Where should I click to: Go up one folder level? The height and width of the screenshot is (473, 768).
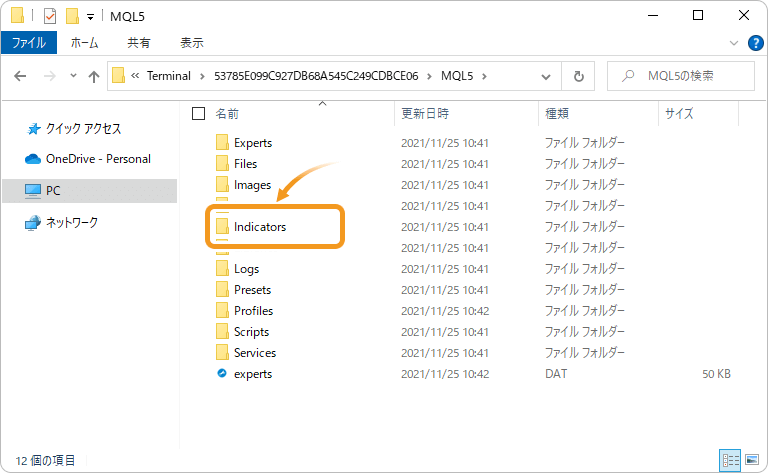click(94, 76)
